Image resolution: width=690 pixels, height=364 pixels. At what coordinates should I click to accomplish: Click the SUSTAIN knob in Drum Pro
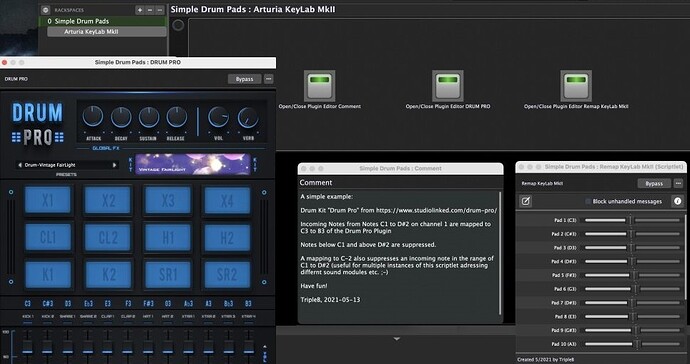pos(149,117)
